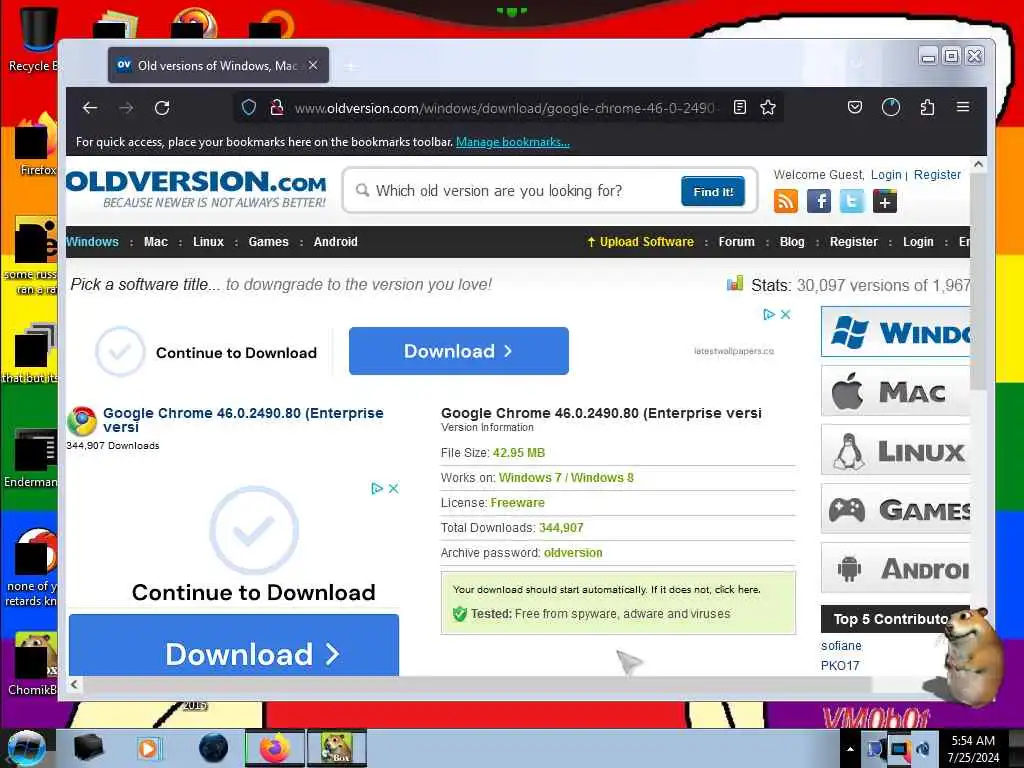
Task: Open tracking protection shield icon
Action: coord(248,107)
